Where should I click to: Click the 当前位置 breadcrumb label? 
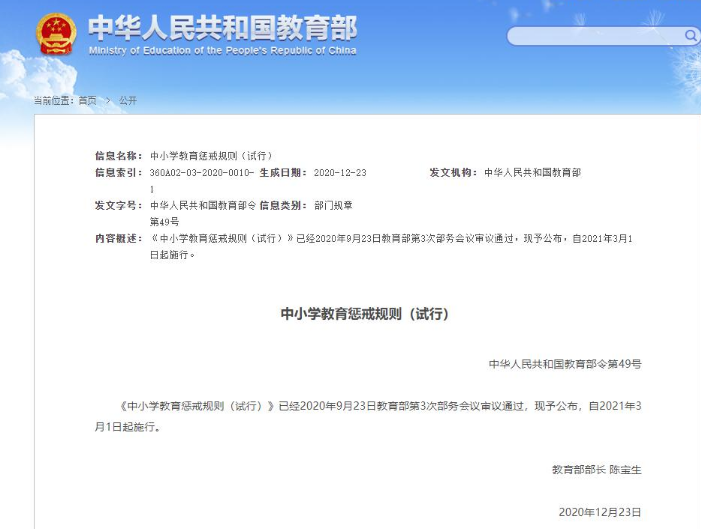[54, 101]
